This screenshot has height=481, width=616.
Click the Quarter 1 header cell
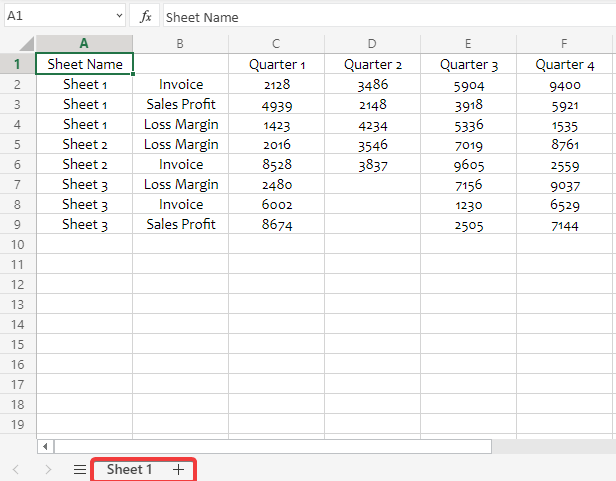[277, 64]
